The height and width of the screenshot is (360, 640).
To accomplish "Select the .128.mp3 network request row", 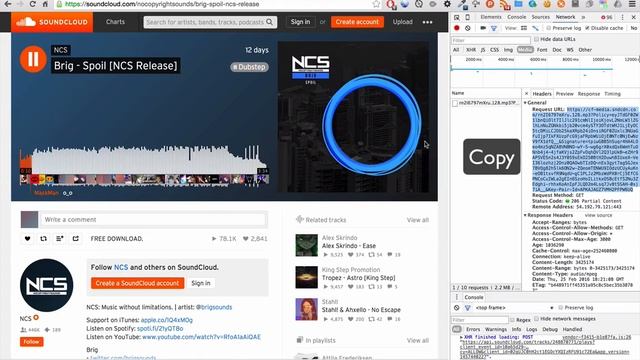I will pos(486,103).
